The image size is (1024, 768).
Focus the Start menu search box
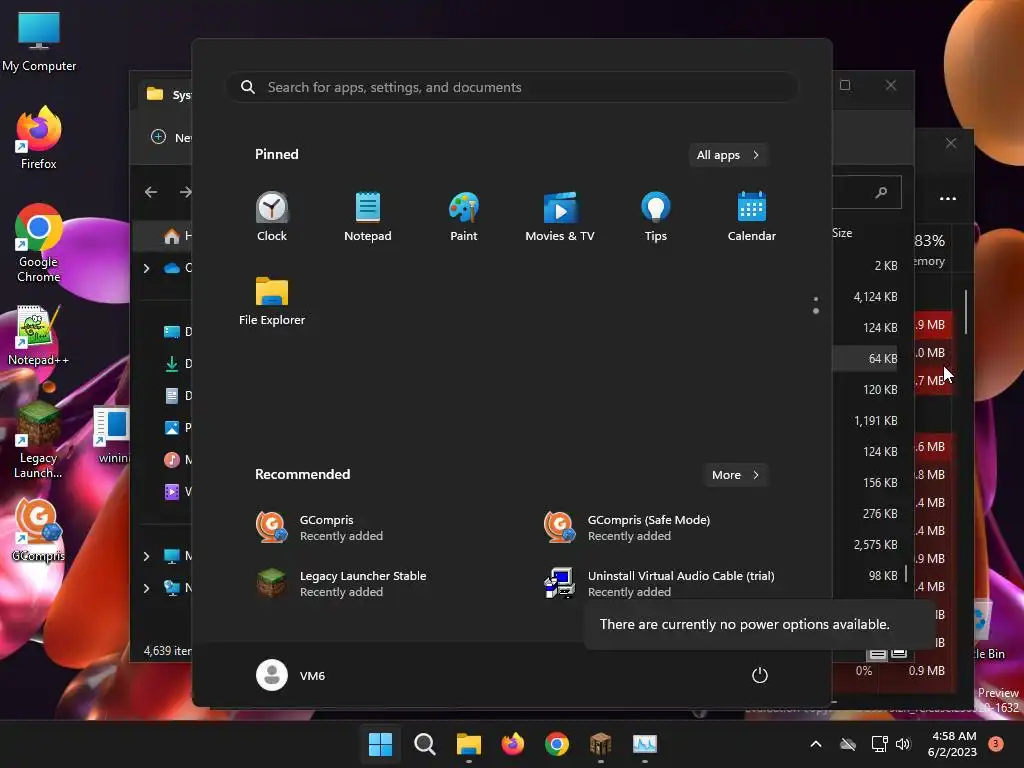512,87
